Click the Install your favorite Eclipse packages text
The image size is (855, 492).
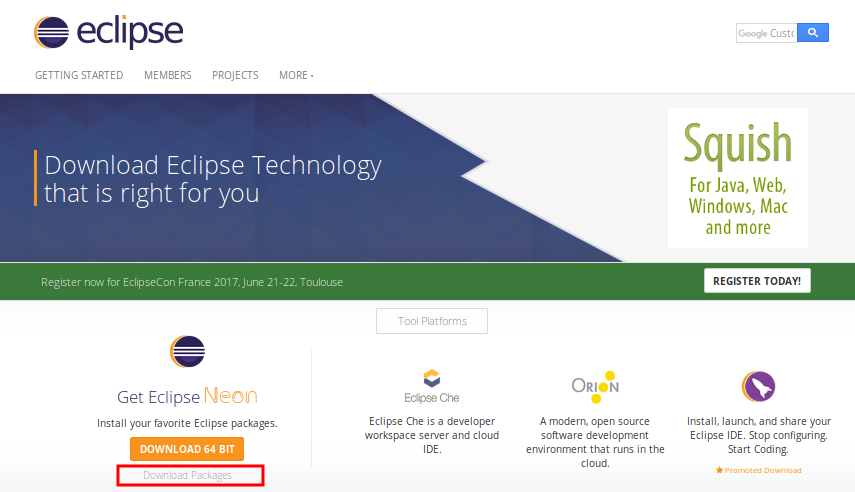[x=187, y=423]
